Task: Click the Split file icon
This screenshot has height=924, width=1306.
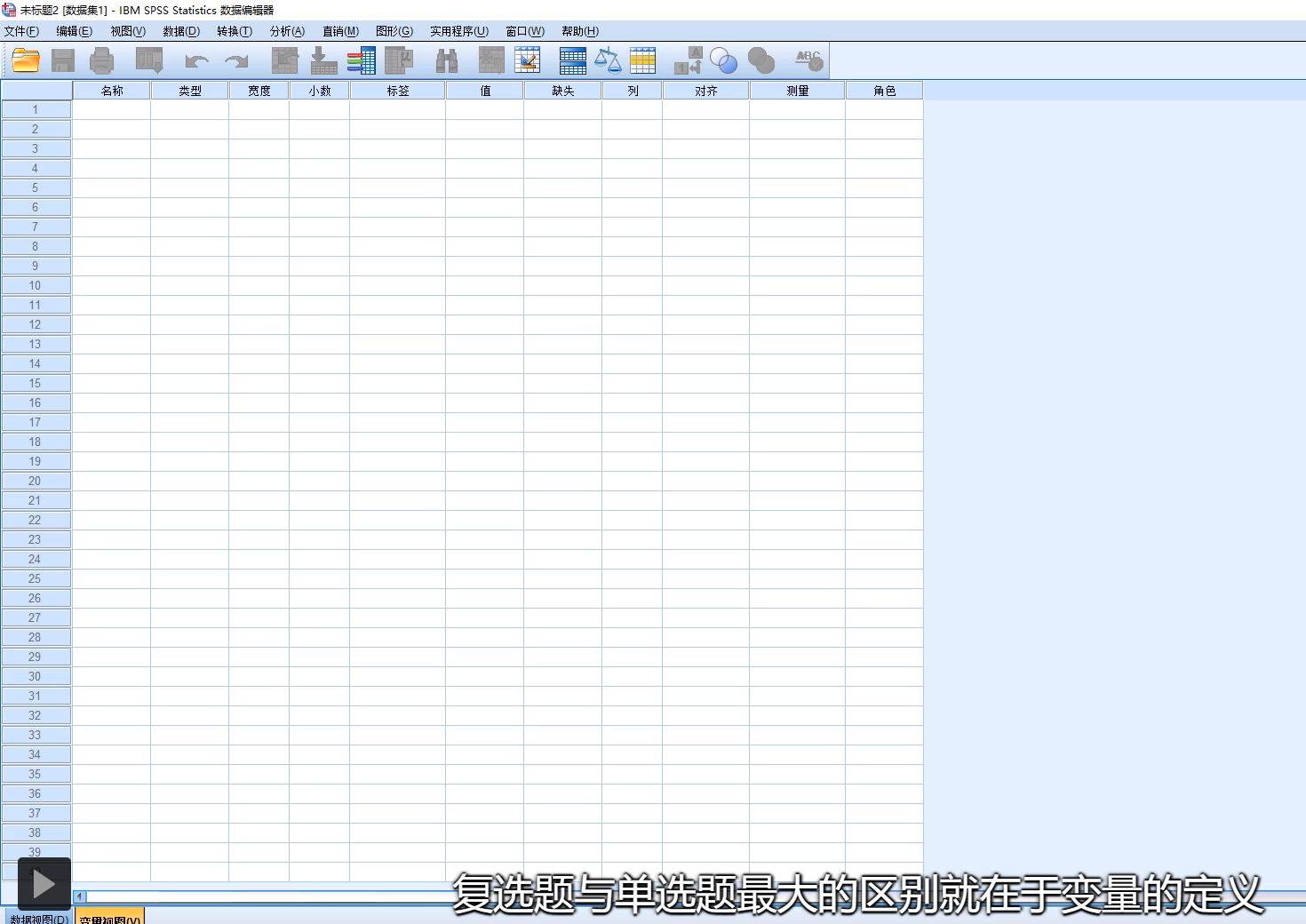Action: [x=573, y=60]
